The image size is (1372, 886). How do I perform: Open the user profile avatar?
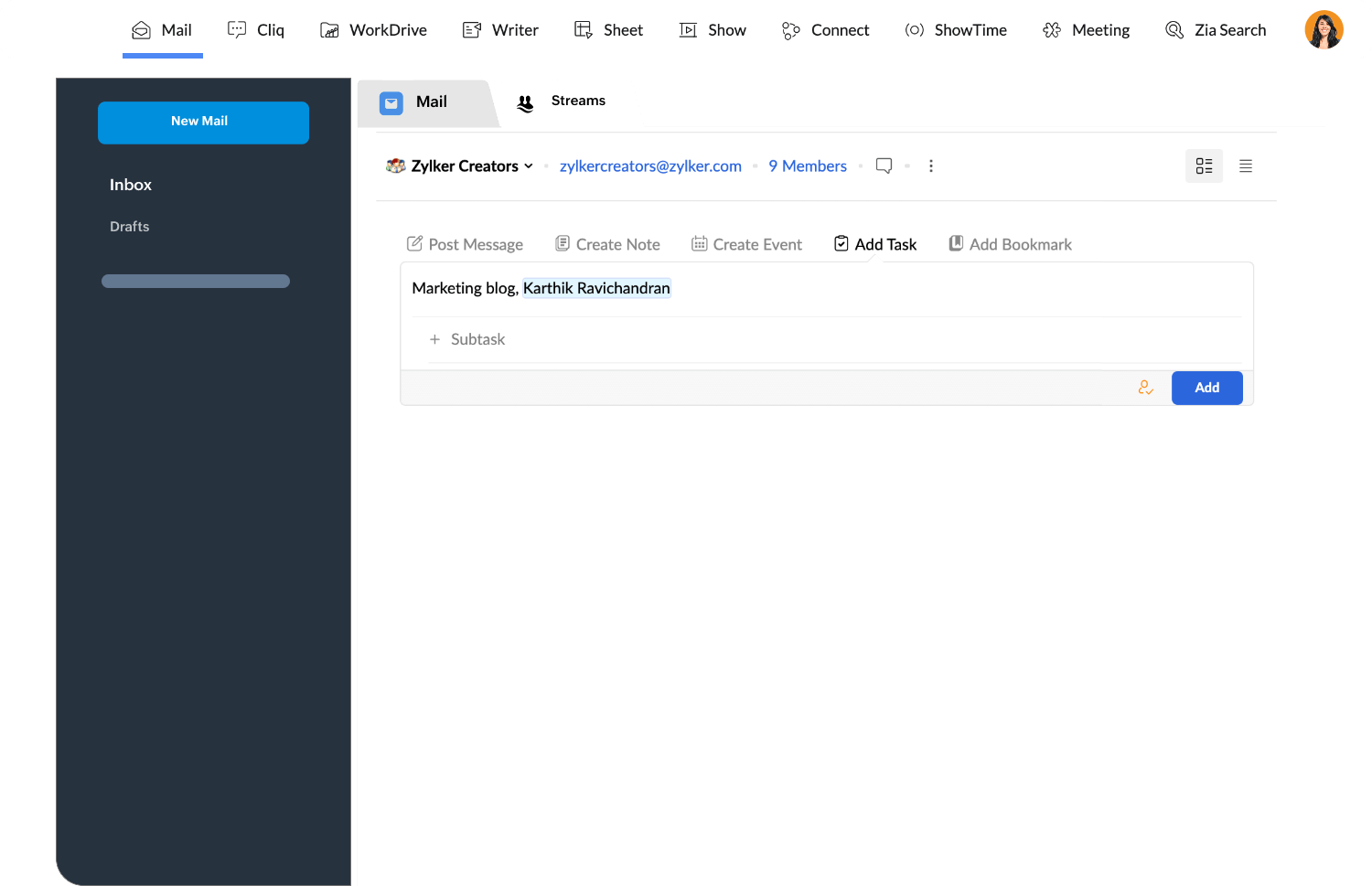[x=1324, y=30]
